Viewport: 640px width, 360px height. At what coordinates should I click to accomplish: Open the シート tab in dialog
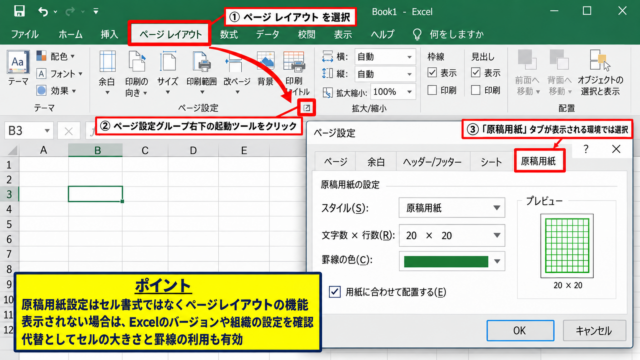pos(491,162)
